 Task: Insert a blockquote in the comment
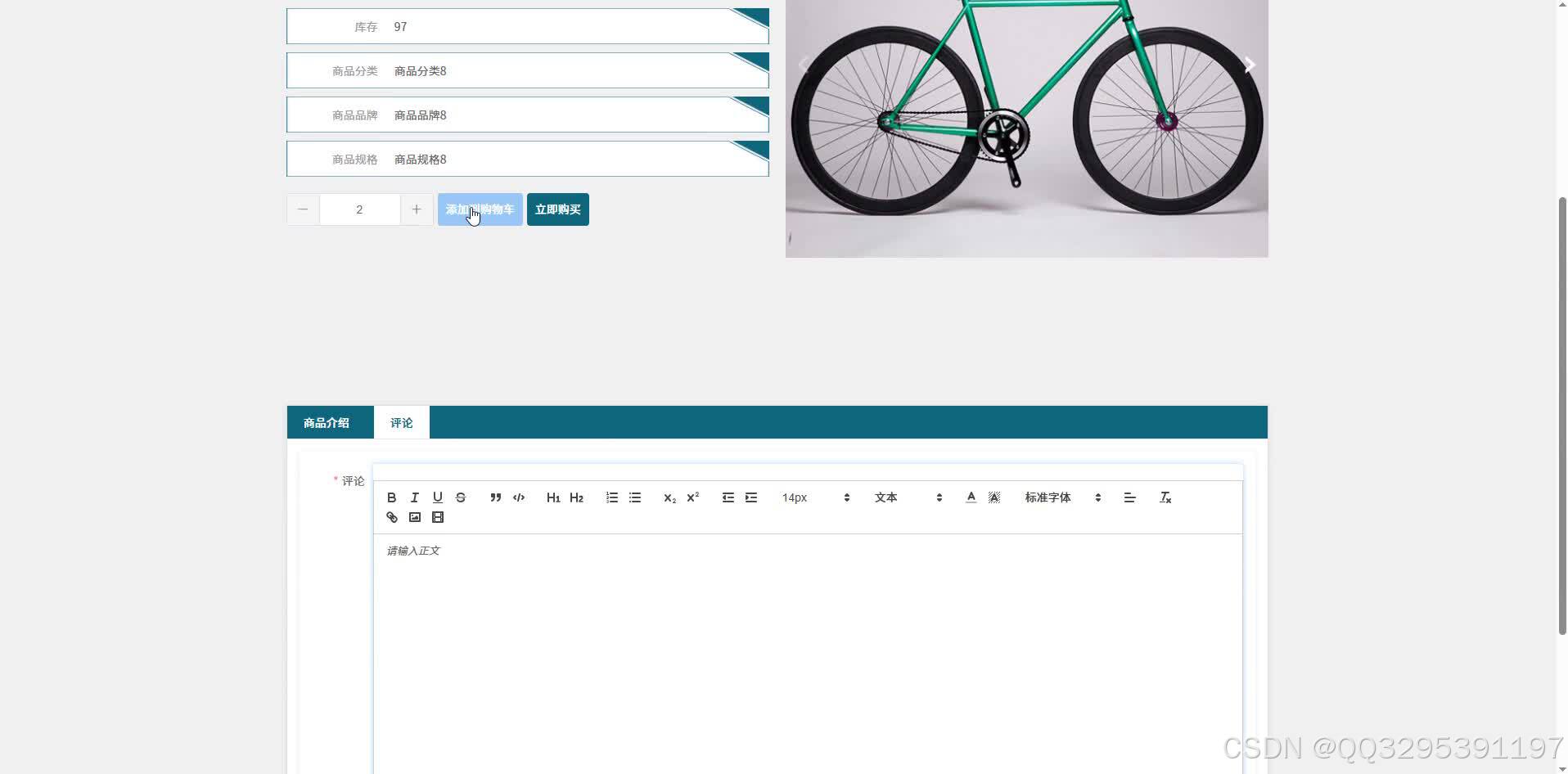495,497
